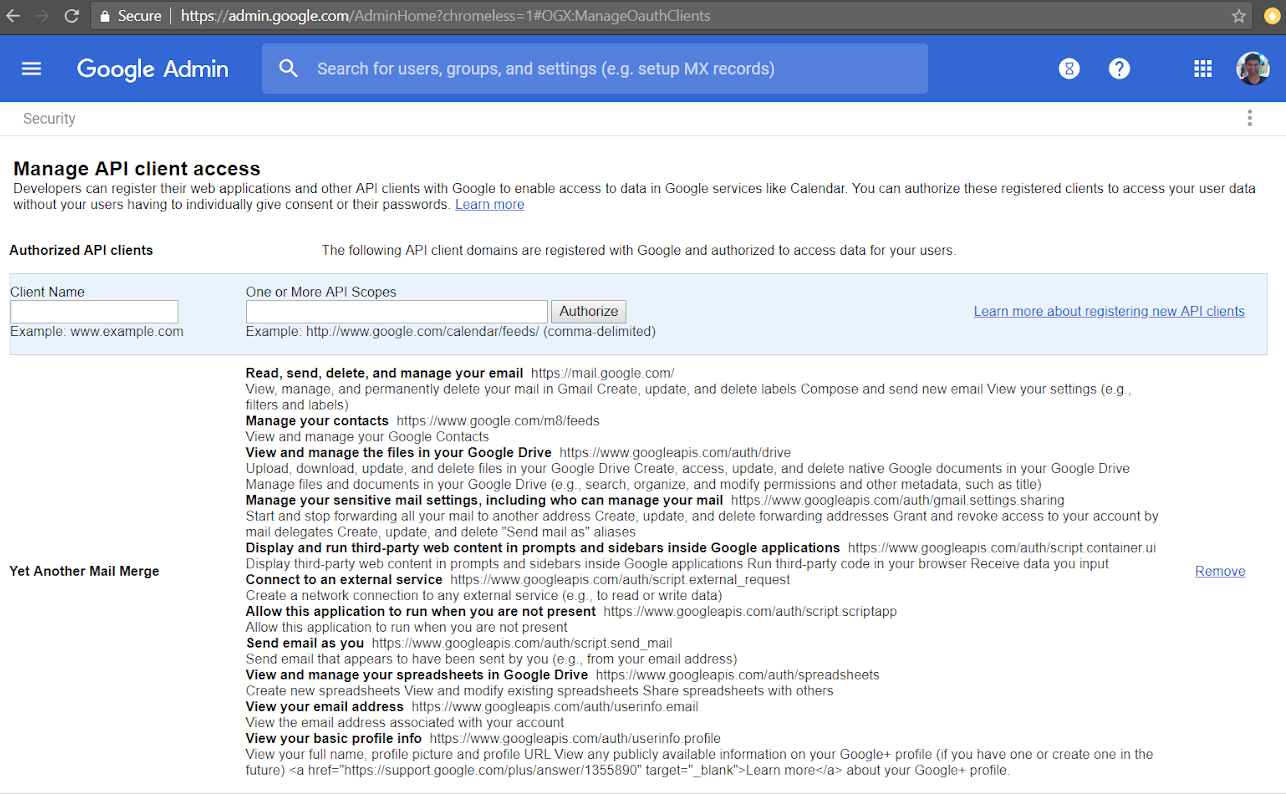
Task: Click the magnifier search icon
Action: [x=289, y=69]
